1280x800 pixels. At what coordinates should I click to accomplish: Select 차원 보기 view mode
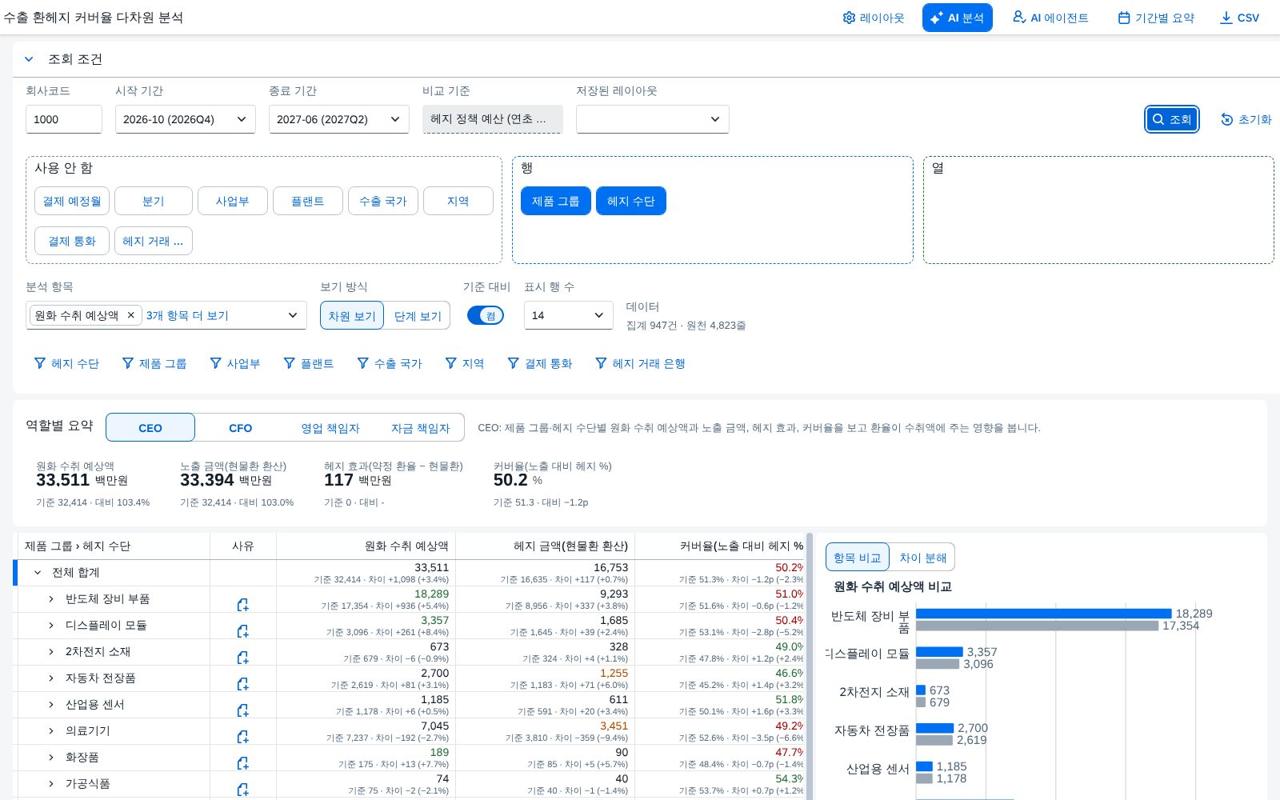point(352,315)
